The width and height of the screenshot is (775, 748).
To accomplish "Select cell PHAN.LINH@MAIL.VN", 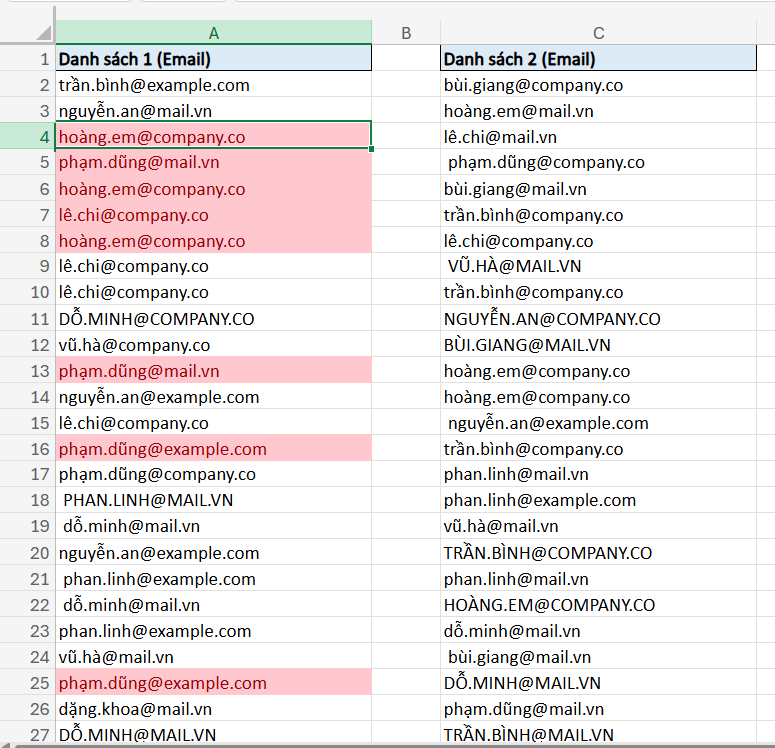I will tap(214, 500).
